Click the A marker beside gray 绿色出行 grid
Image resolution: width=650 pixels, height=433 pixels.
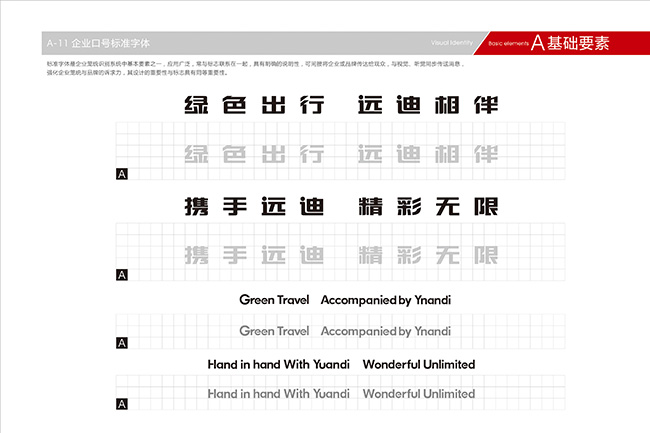pos(122,174)
